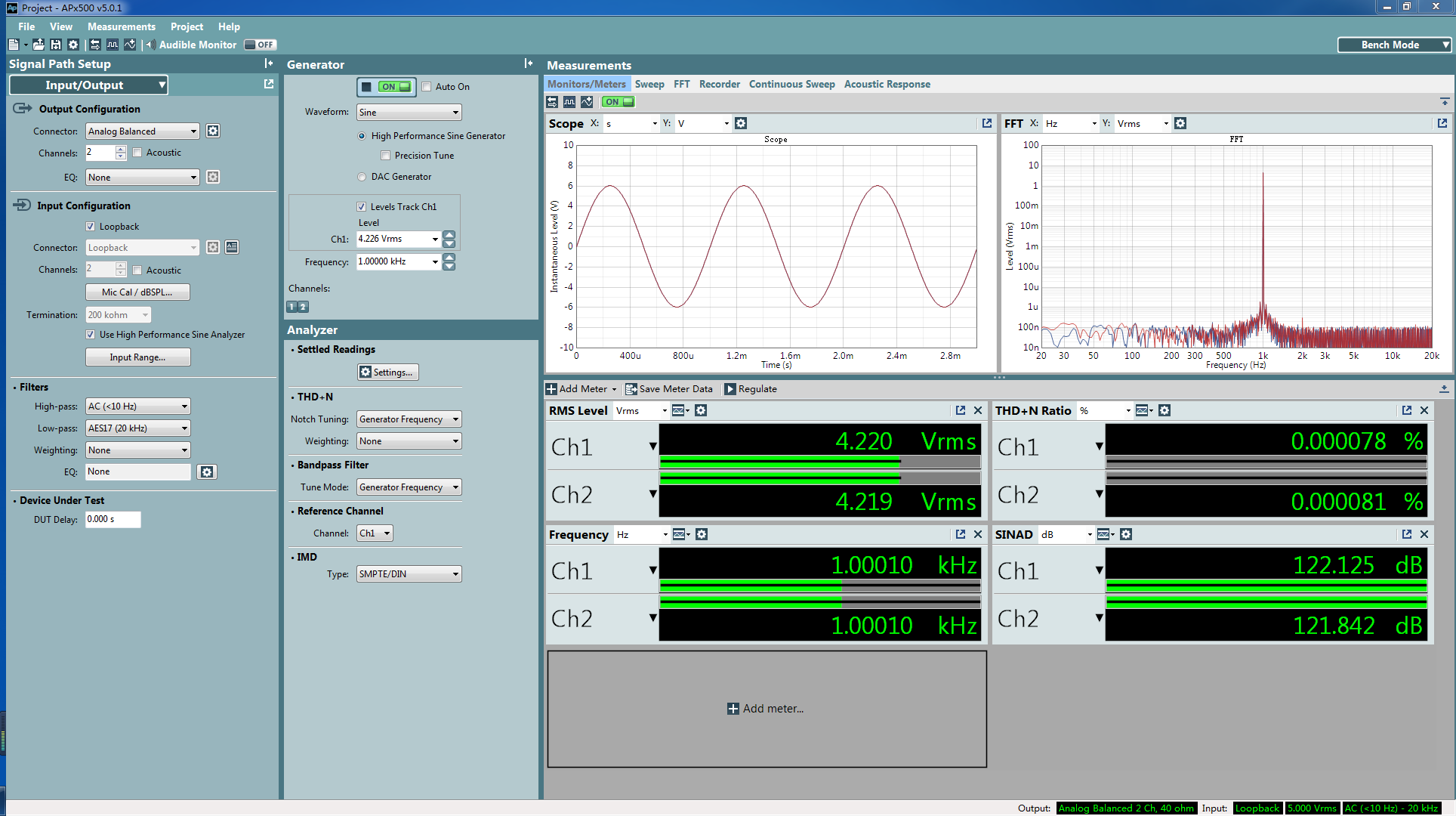The height and width of the screenshot is (816, 1456).
Task: Click the large Add meter placeholder
Action: click(x=767, y=709)
